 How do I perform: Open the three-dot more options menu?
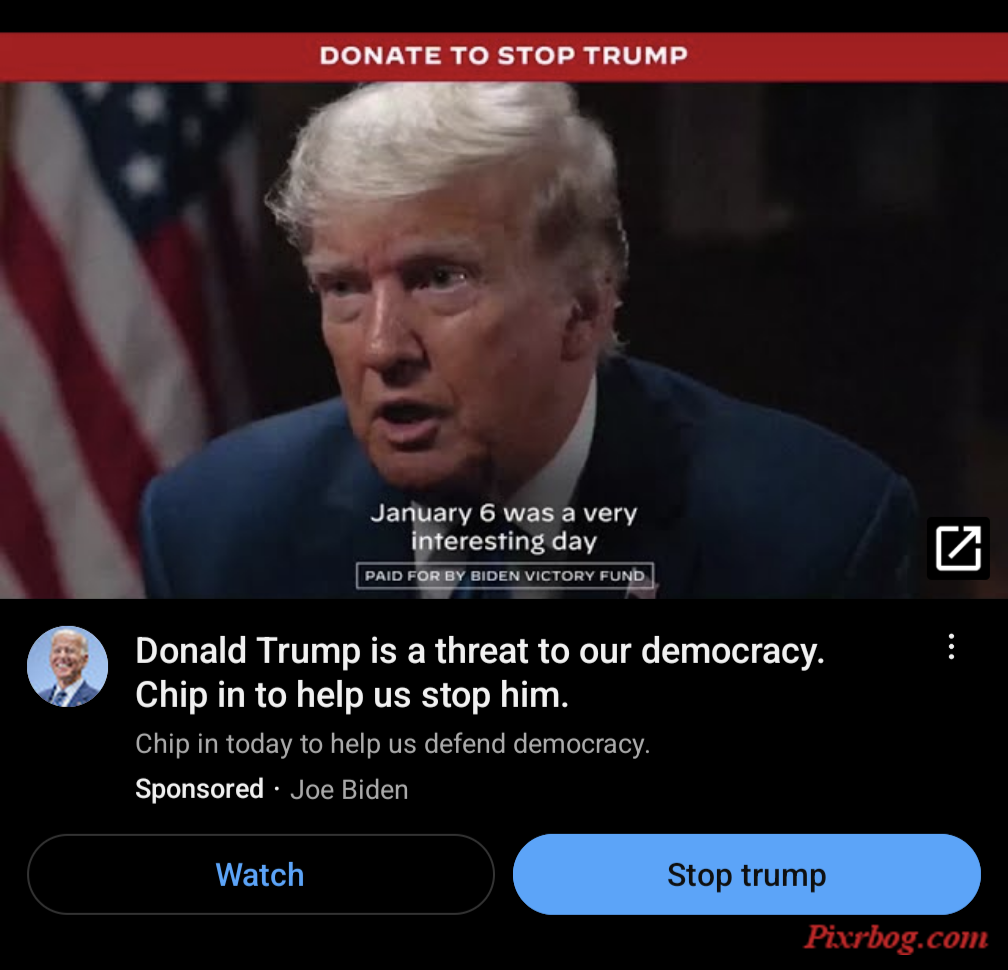pyautogui.click(x=951, y=647)
